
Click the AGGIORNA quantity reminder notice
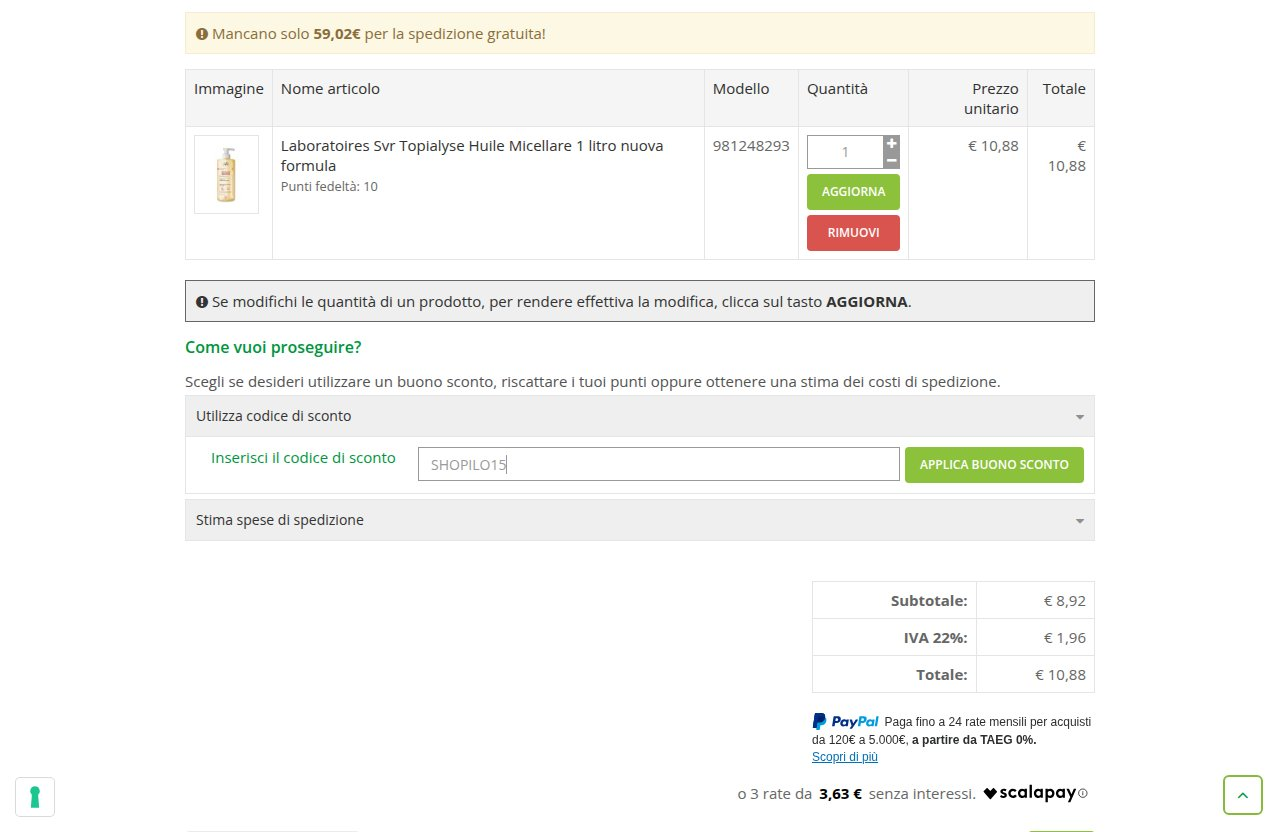640,301
